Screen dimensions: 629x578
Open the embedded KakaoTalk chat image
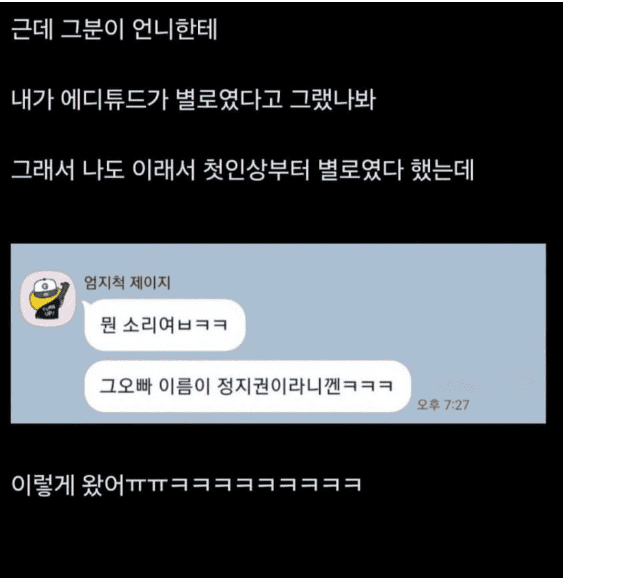tap(278, 333)
